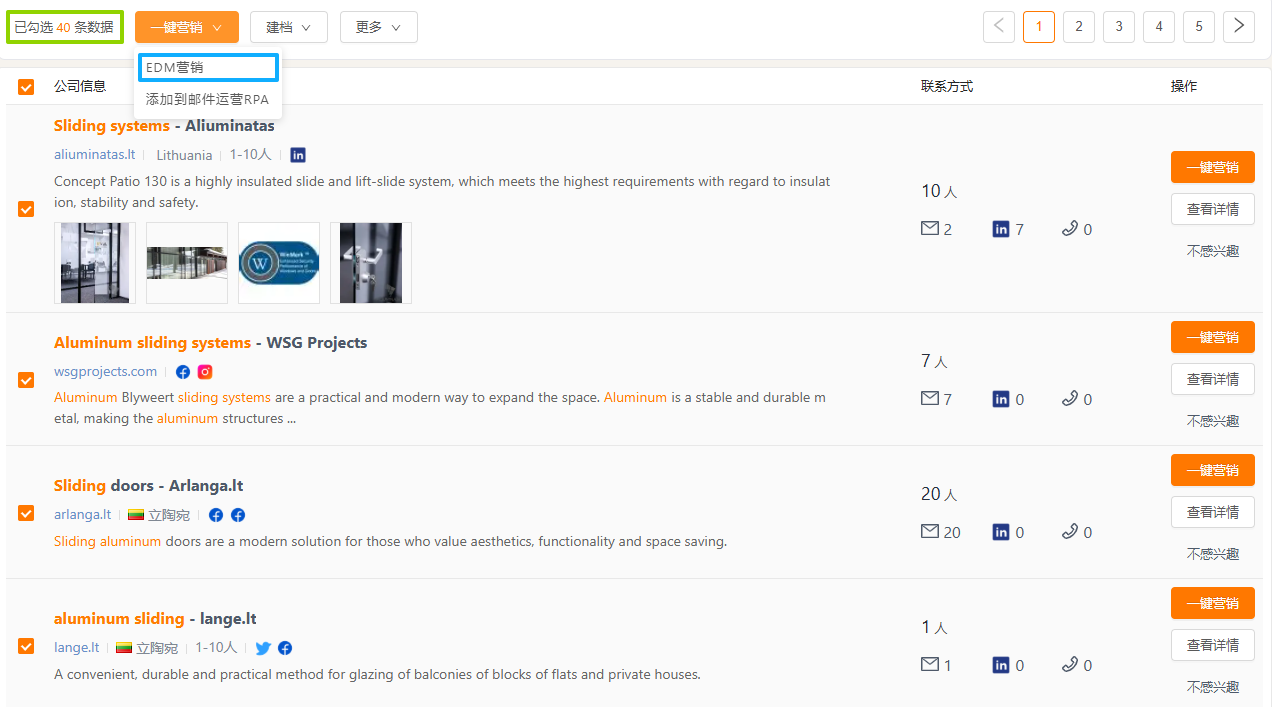Open the aliuminatas.lt website link
Image resolution: width=1272 pixels, height=707 pixels.
tap(94, 155)
